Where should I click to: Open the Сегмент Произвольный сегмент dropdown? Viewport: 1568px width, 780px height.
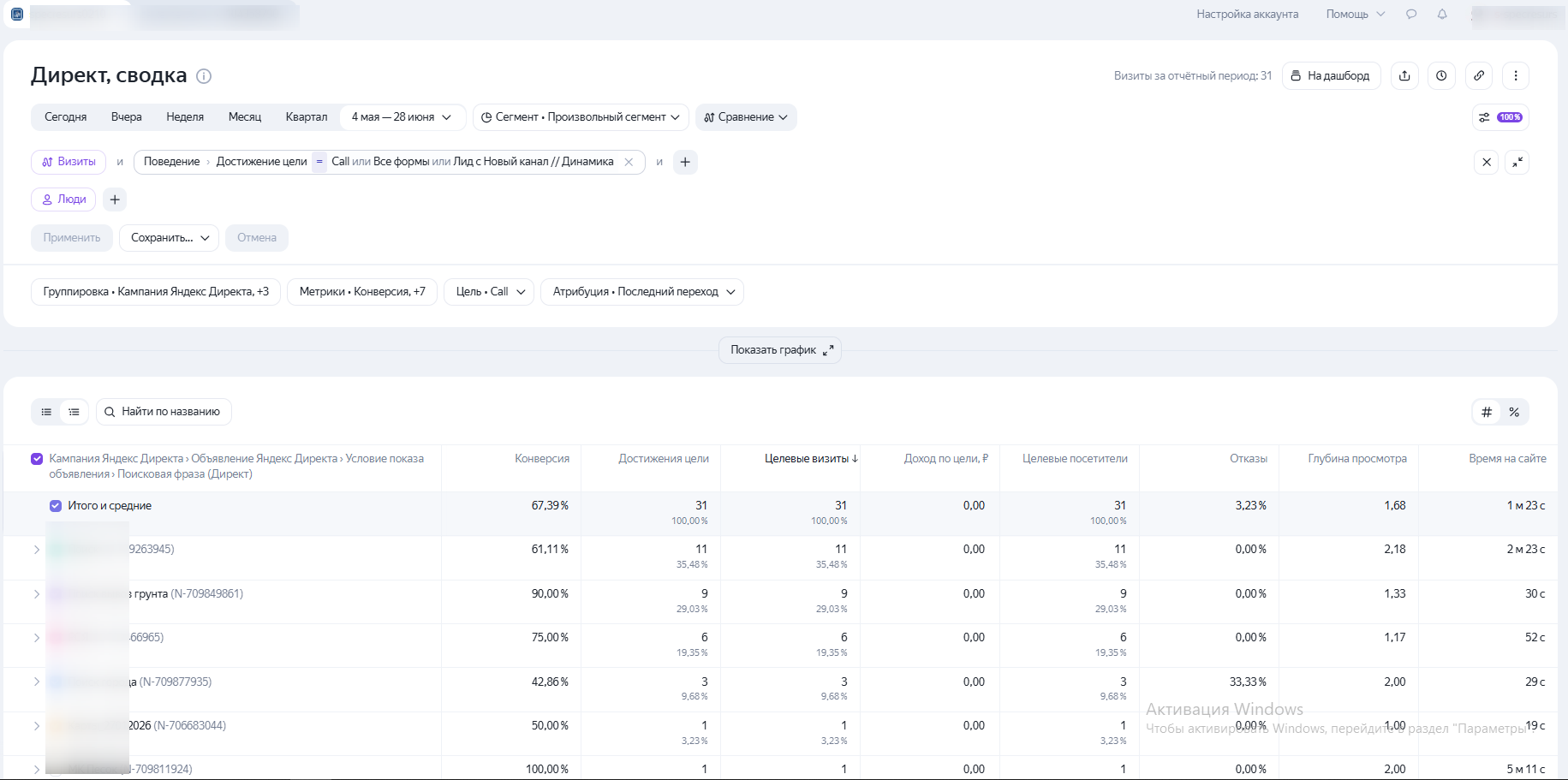(581, 117)
